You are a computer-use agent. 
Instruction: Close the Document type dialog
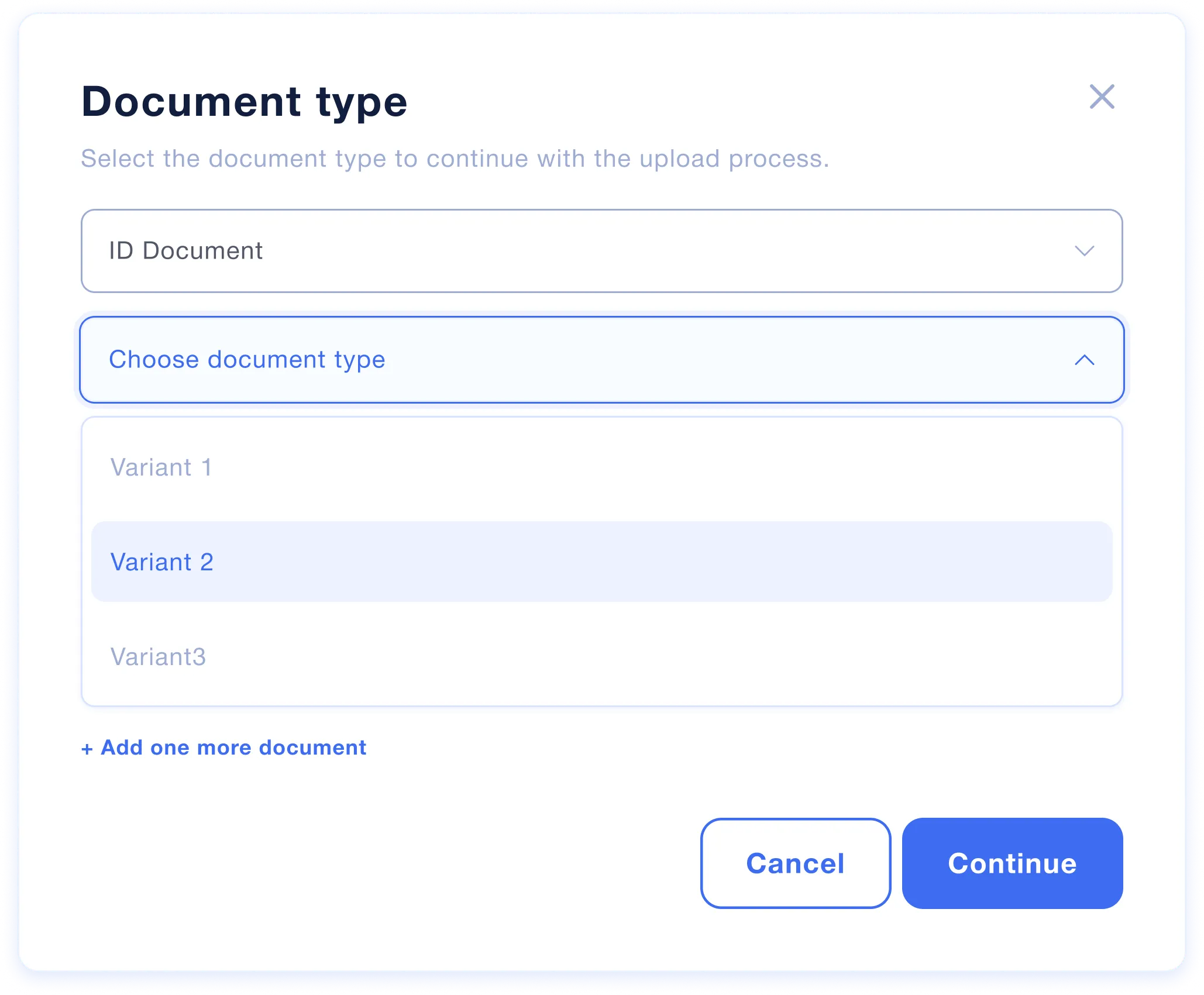[x=1102, y=97]
